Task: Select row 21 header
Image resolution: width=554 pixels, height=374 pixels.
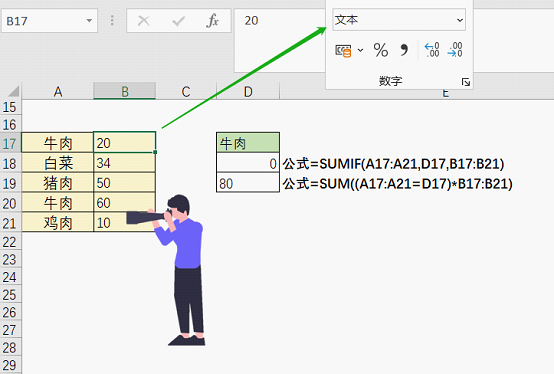Action: pos(10,223)
